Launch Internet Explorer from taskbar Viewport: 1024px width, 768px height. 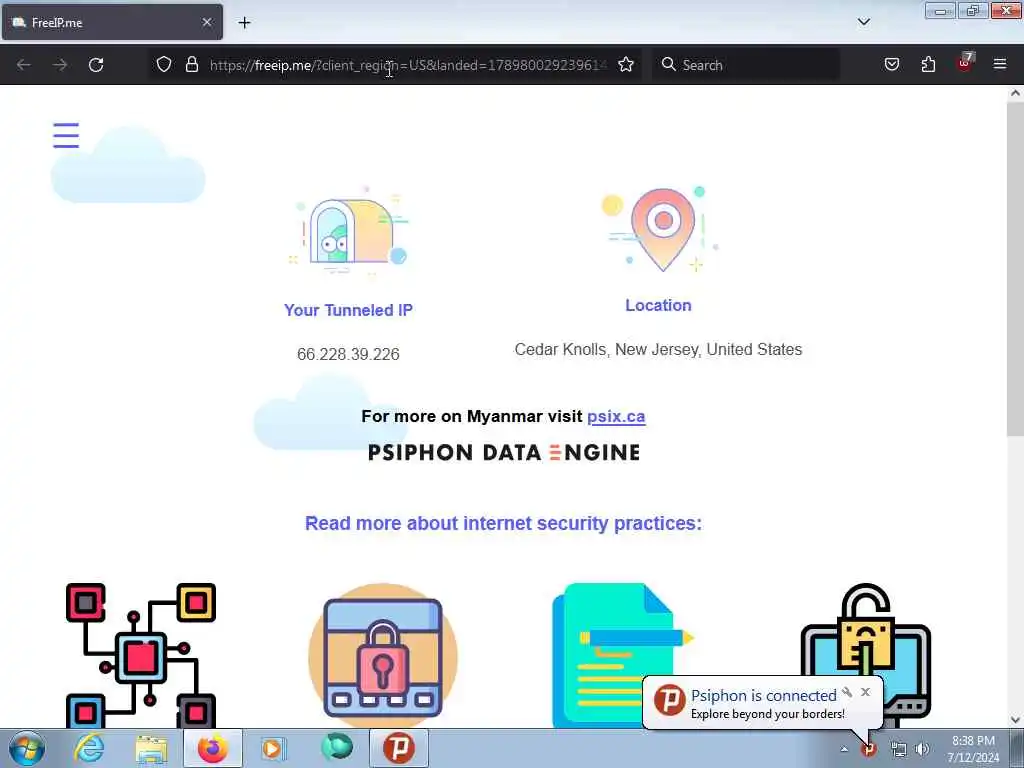pos(89,748)
